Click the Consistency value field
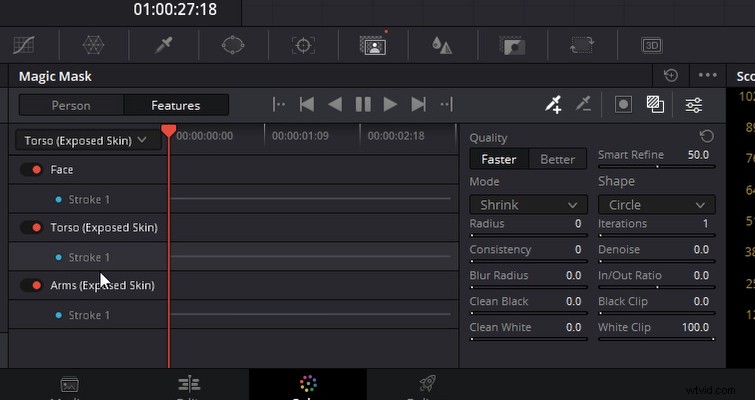Screen dimensions: 755x400 click(x=578, y=249)
